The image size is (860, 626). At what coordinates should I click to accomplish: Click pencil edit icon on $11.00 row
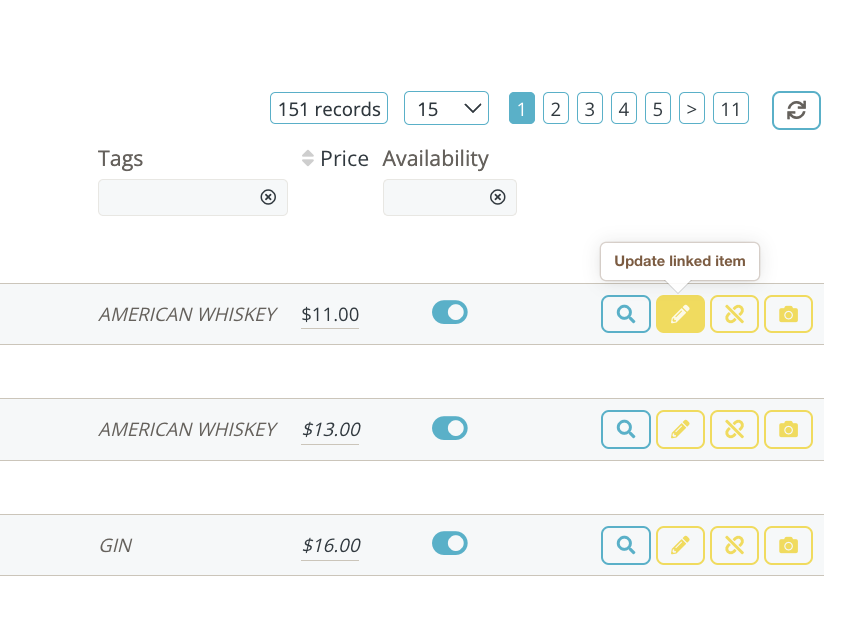680,314
